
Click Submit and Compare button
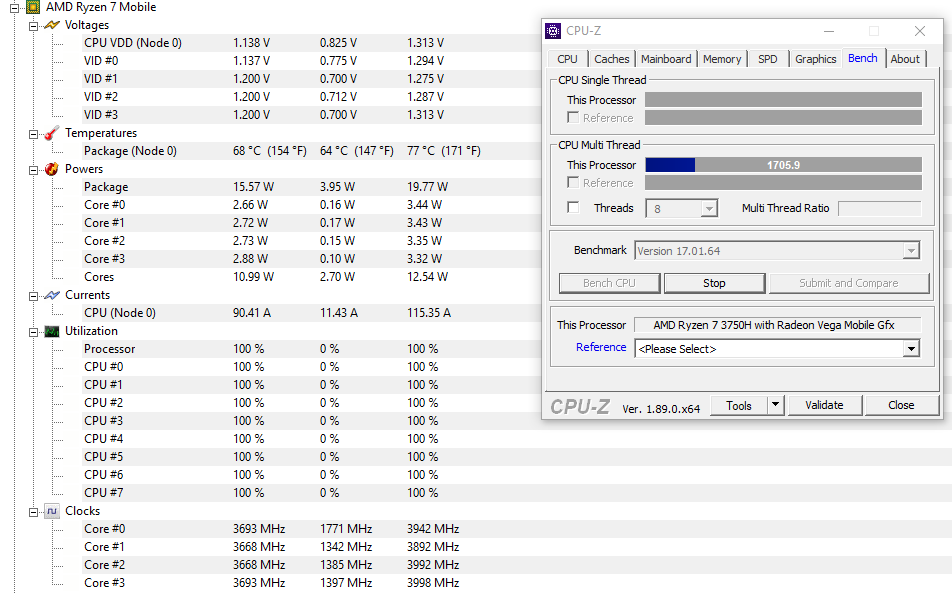(x=849, y=283)
